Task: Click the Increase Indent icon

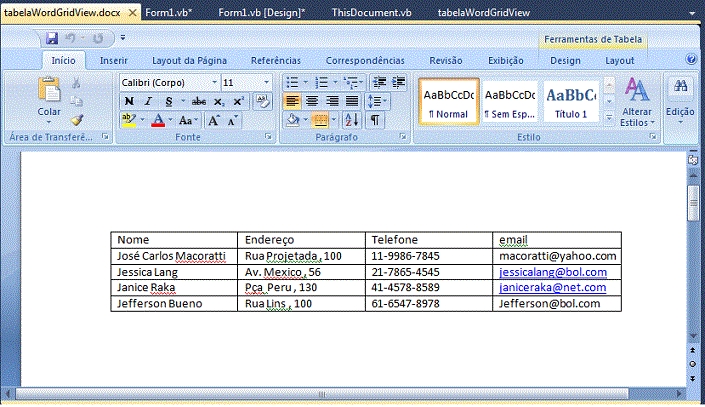Action: pyautogui.click(x=399, y=82)
